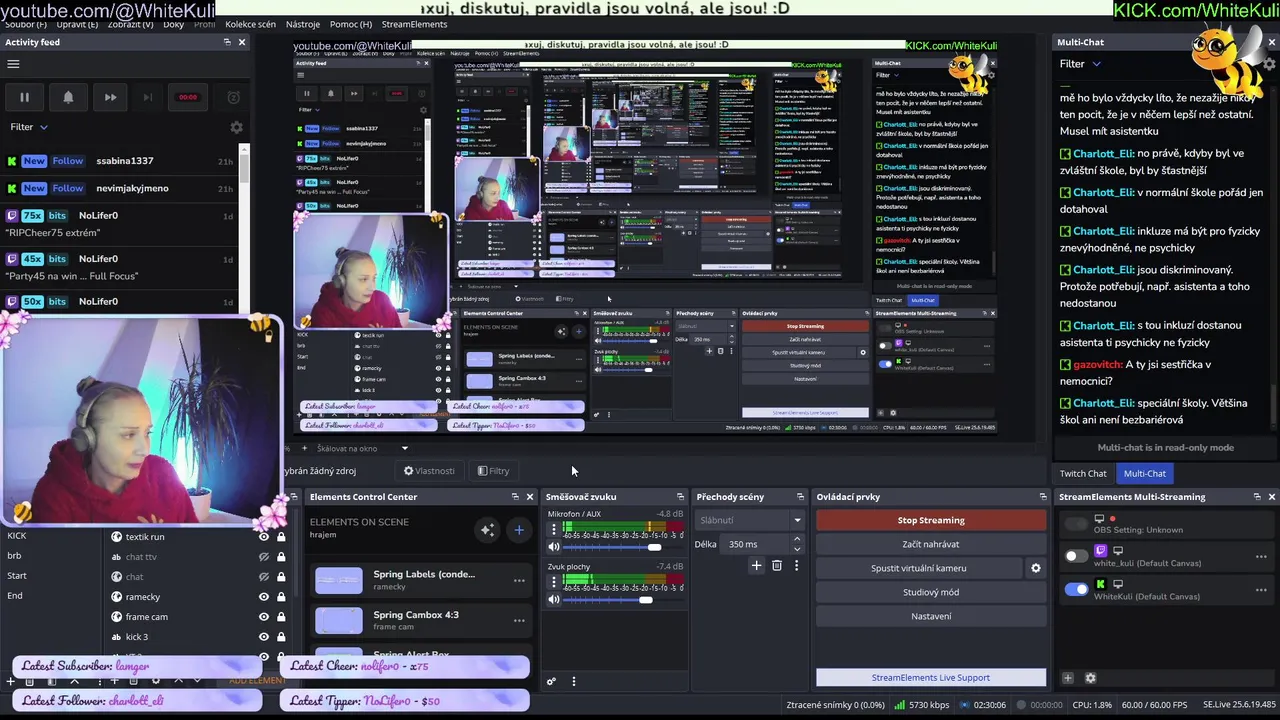Add new element with plus icon
Screen dimensions: 1280x720
coord(519,530)
